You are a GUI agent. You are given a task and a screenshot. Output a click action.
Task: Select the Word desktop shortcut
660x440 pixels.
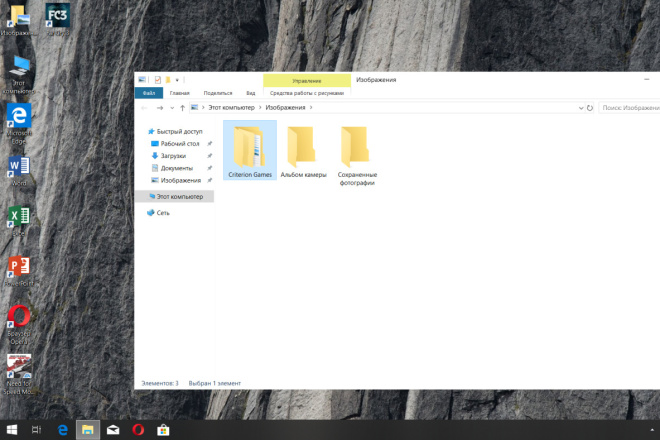pos(19,172)
